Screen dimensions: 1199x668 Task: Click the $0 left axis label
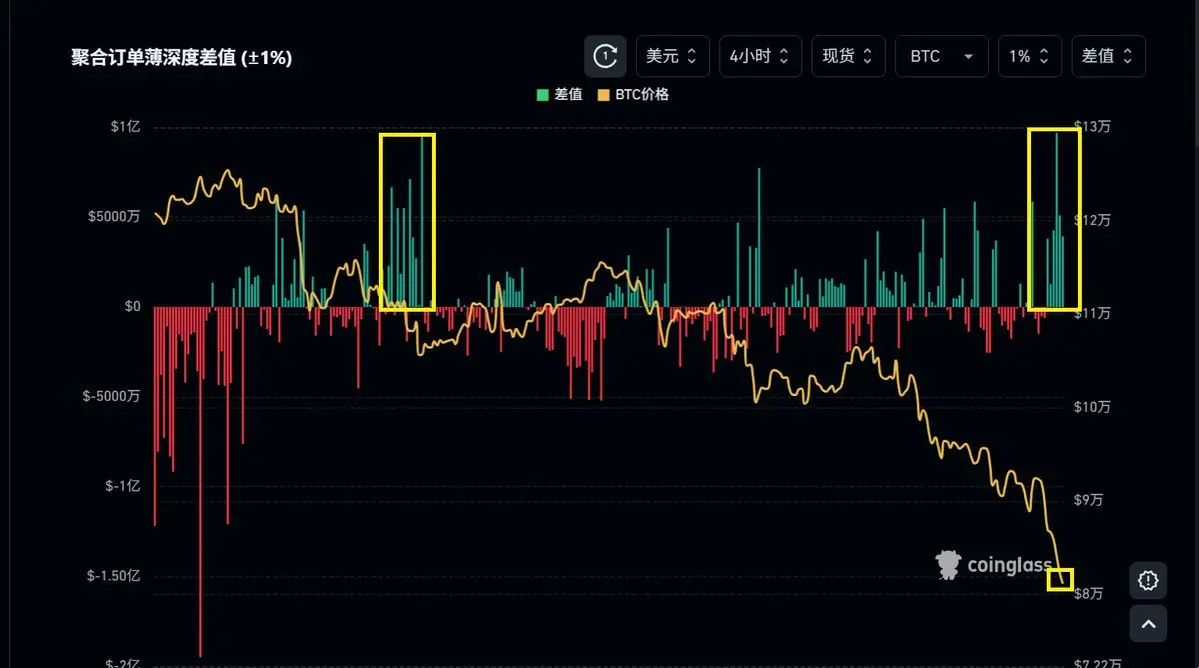point(132,306)
